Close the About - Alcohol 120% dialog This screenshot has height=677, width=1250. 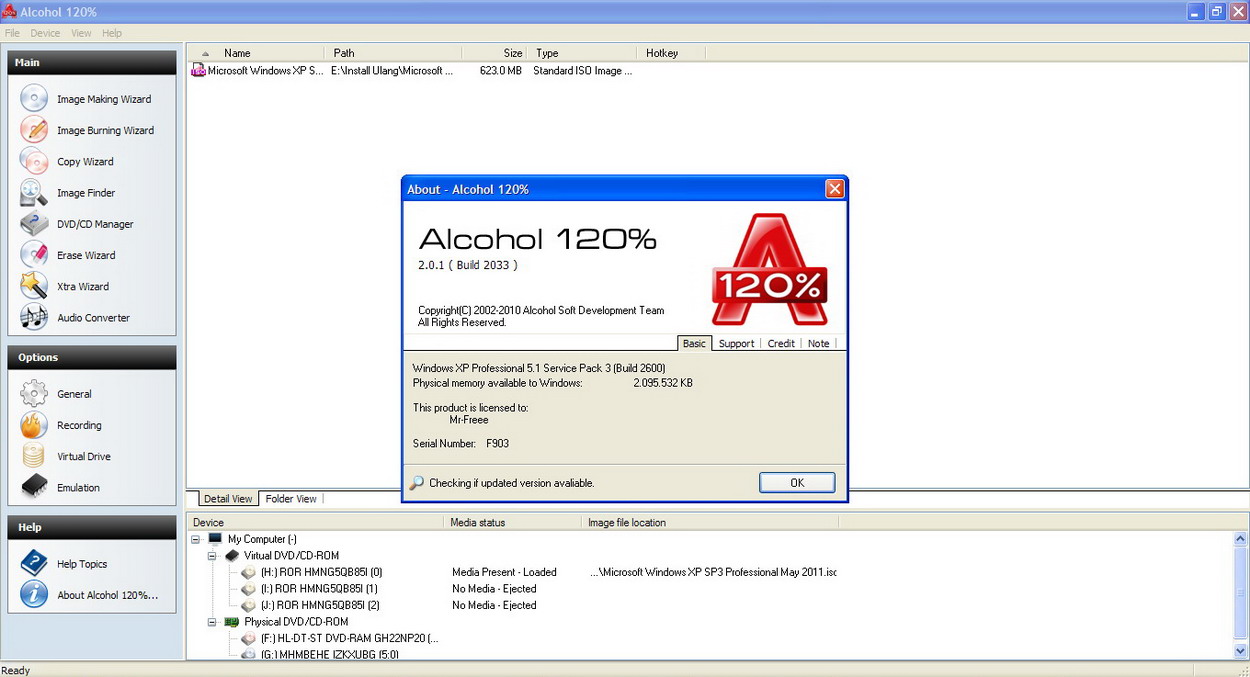pyautogui.click(x=834, y=189)
